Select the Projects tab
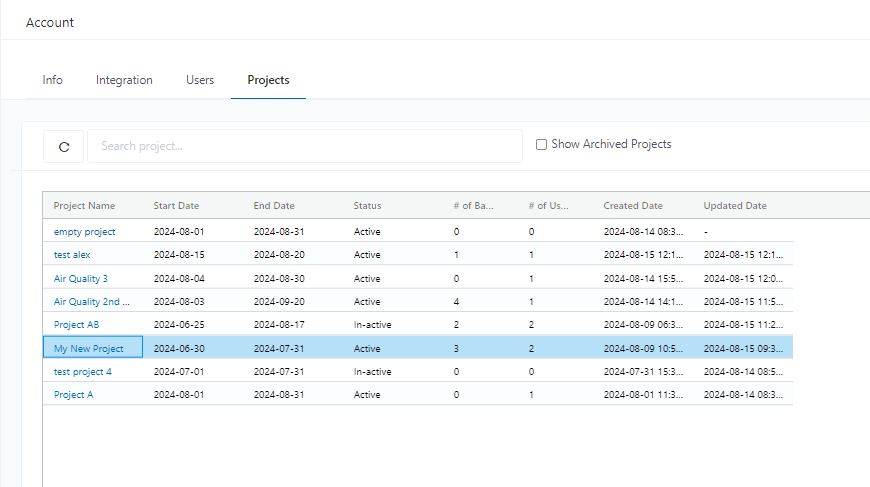The width and height of the screenshot is (870, 487). tap(268, 80)
